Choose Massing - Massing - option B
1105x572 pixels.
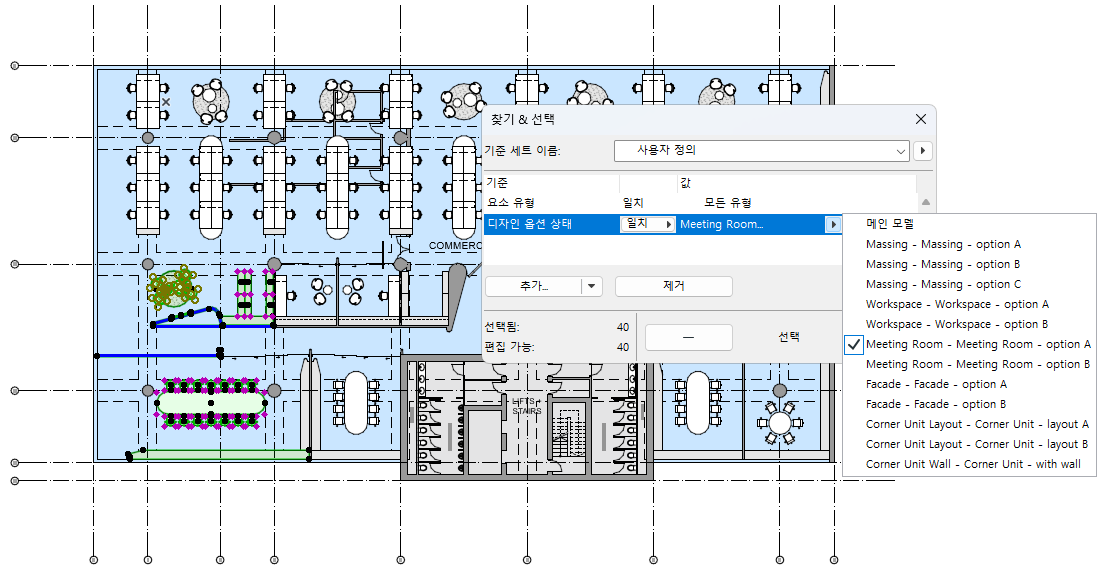pos(969,264)
